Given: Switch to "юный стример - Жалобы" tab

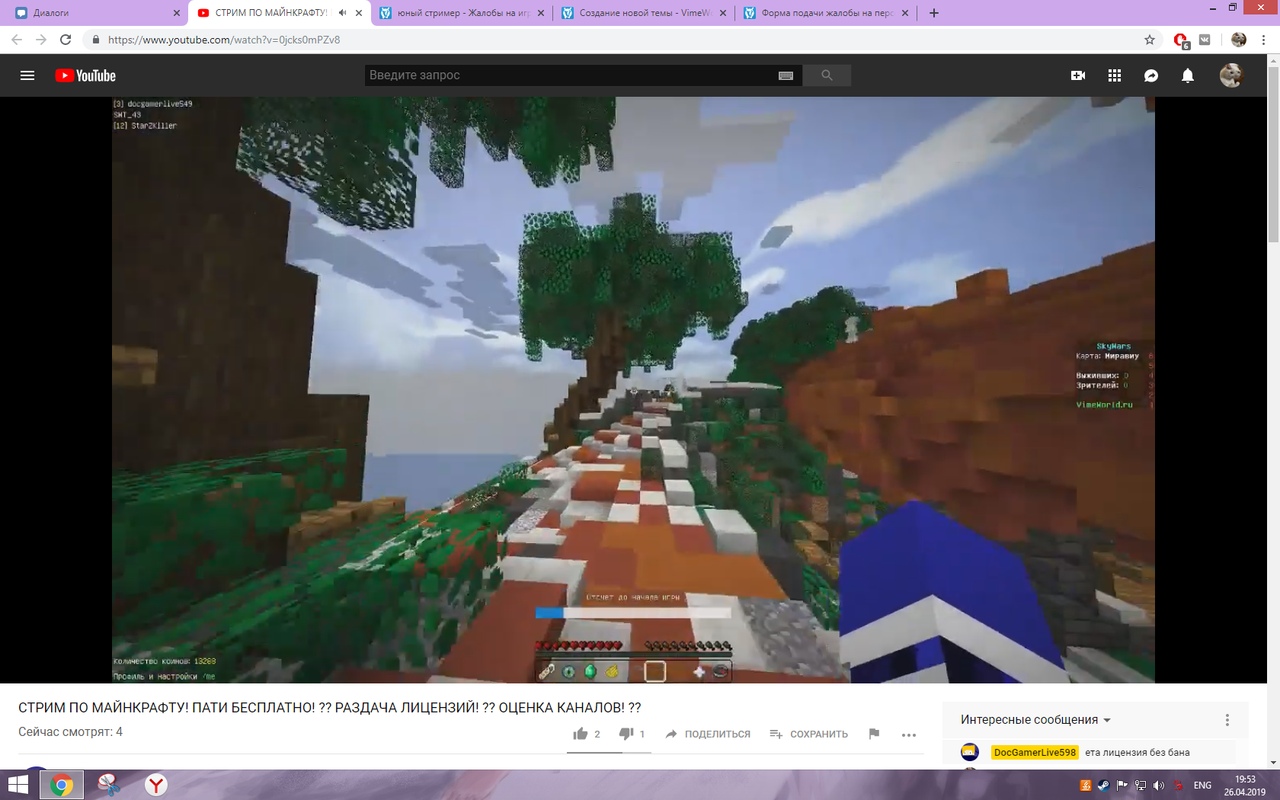Looking at the screenshot, I should 461,13.
